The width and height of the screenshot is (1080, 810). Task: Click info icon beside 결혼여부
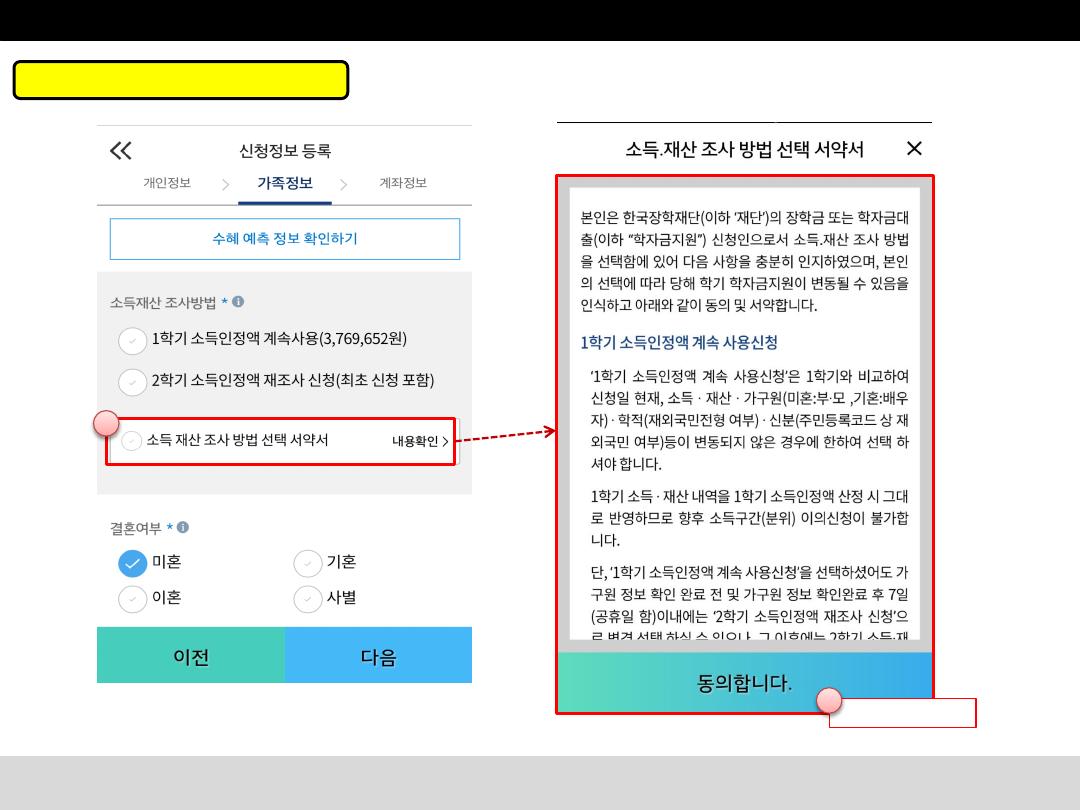(x=183, y=527)
